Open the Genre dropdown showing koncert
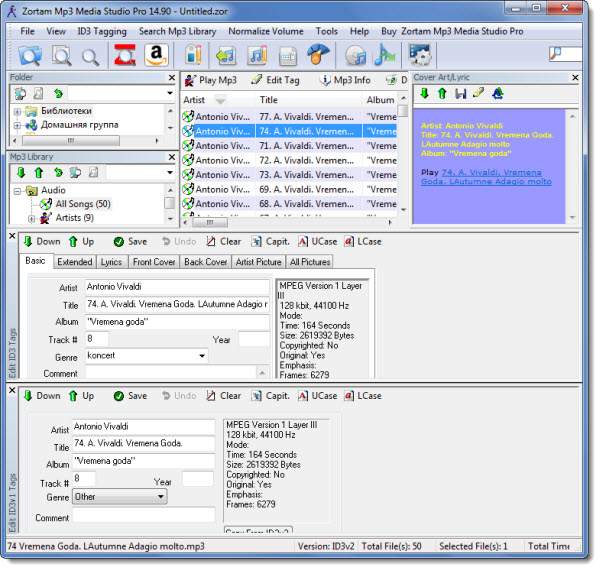The width and height of the screenshot is (600, 570). click(x=201, y=355)
